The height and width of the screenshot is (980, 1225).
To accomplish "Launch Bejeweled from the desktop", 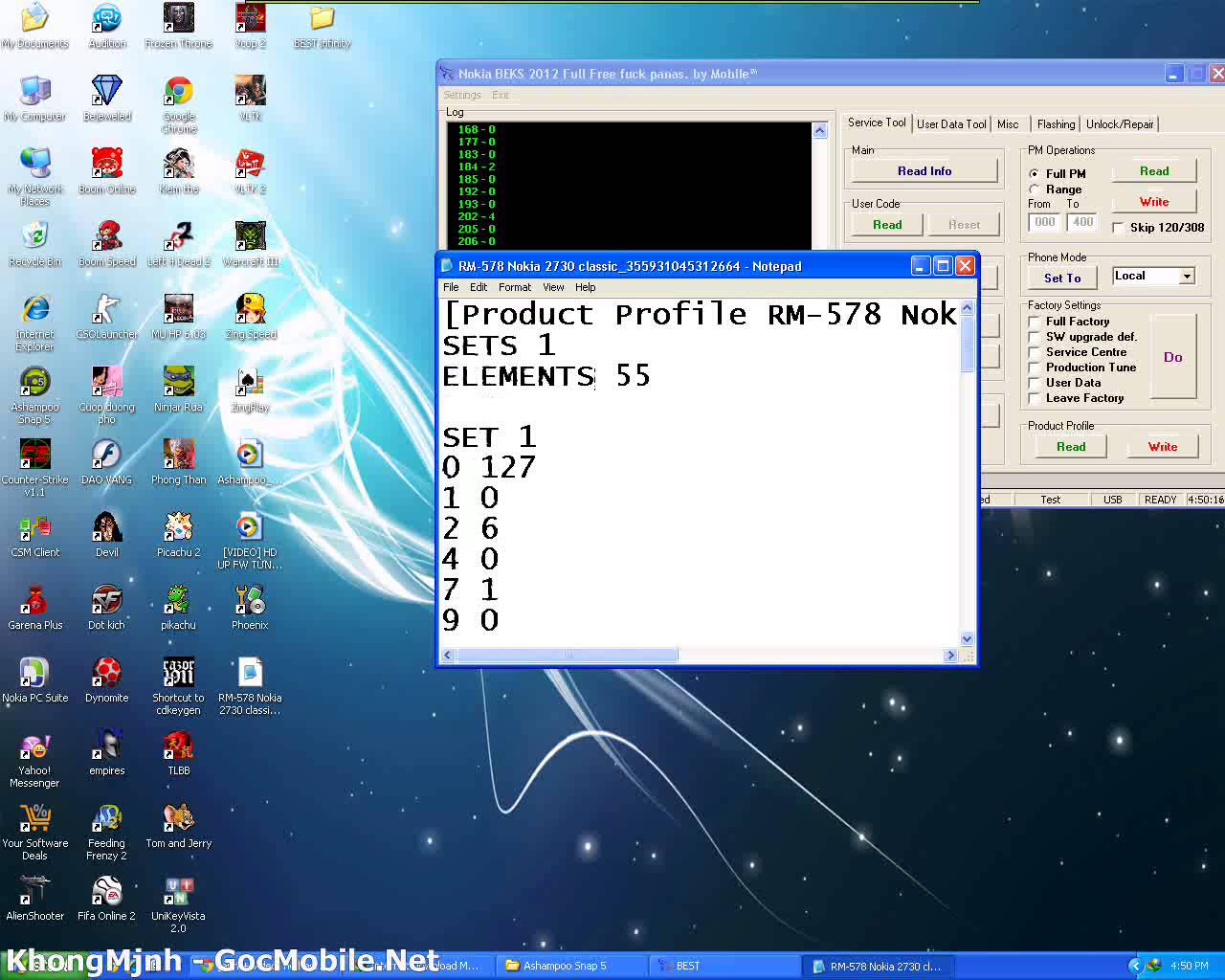I will coord(107,99).
